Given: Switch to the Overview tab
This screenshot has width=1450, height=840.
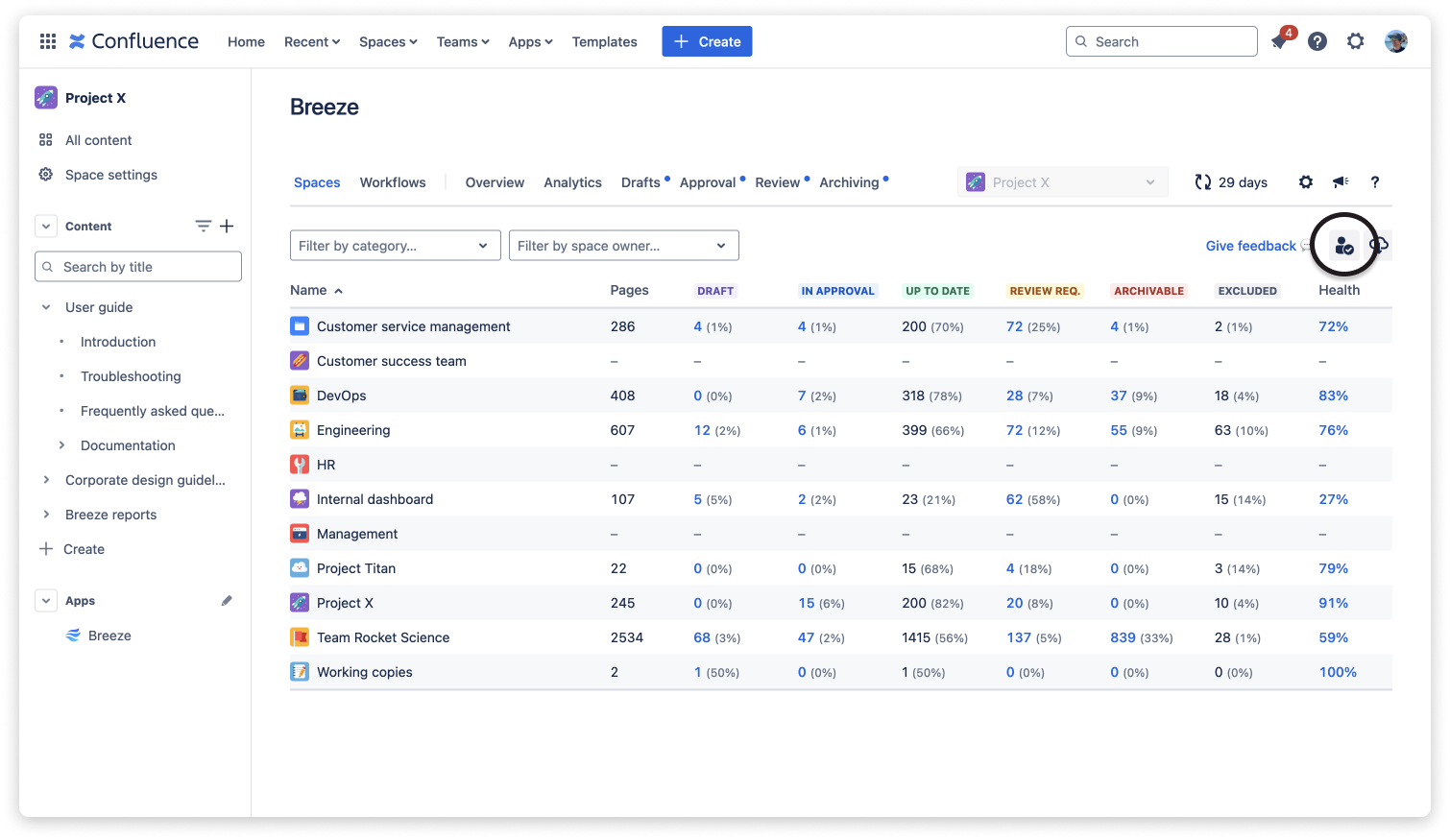Looking at the screenshot, I should point(495,182).
